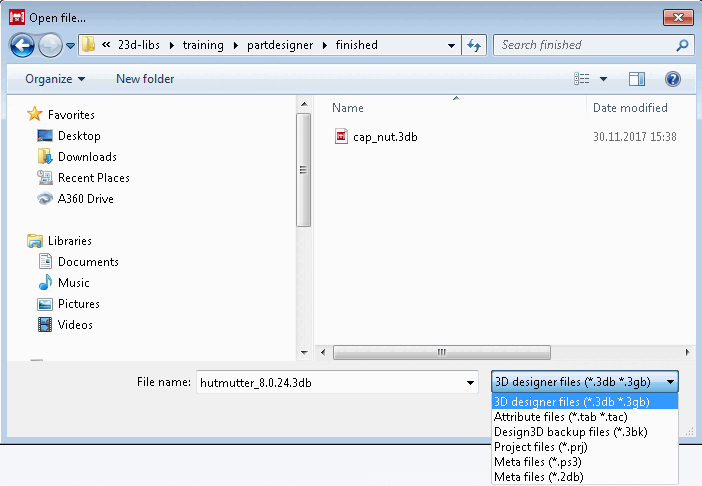
Task: Click the cap_nut.3db file icon
Action: 341,136
